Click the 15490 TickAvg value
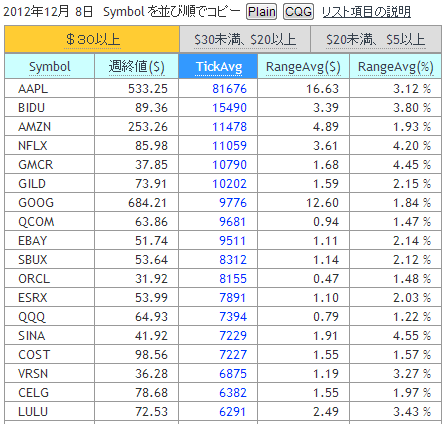Screen dimensions: 444x424 coord(229,108)
